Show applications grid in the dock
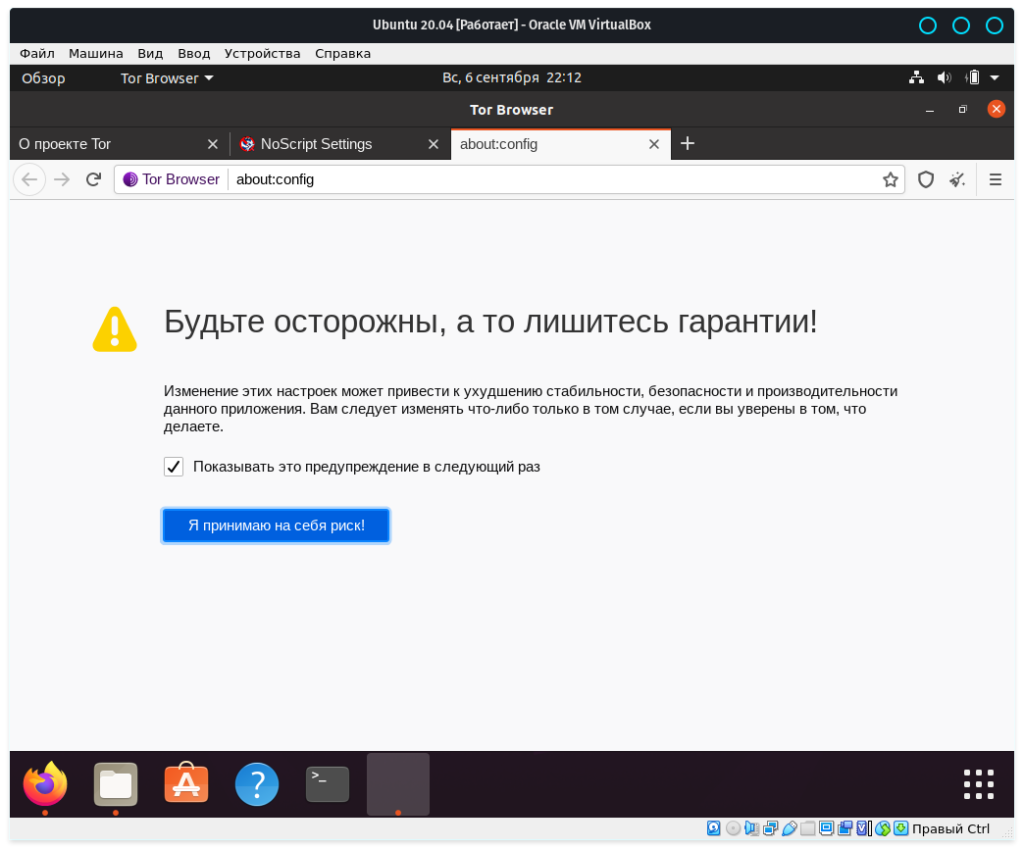1024x850 pixels. click(978, 784)
